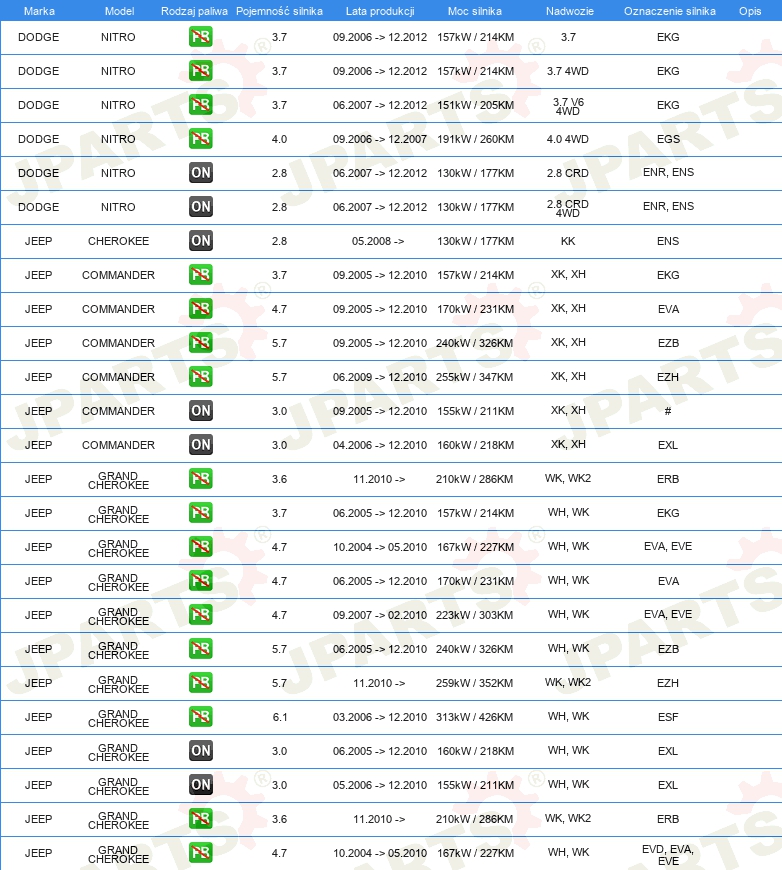The image size is (782, 870).
Task: Click petrol icon in Dodge Nitro 4.0 EGS row
Action: pos(200,139)
